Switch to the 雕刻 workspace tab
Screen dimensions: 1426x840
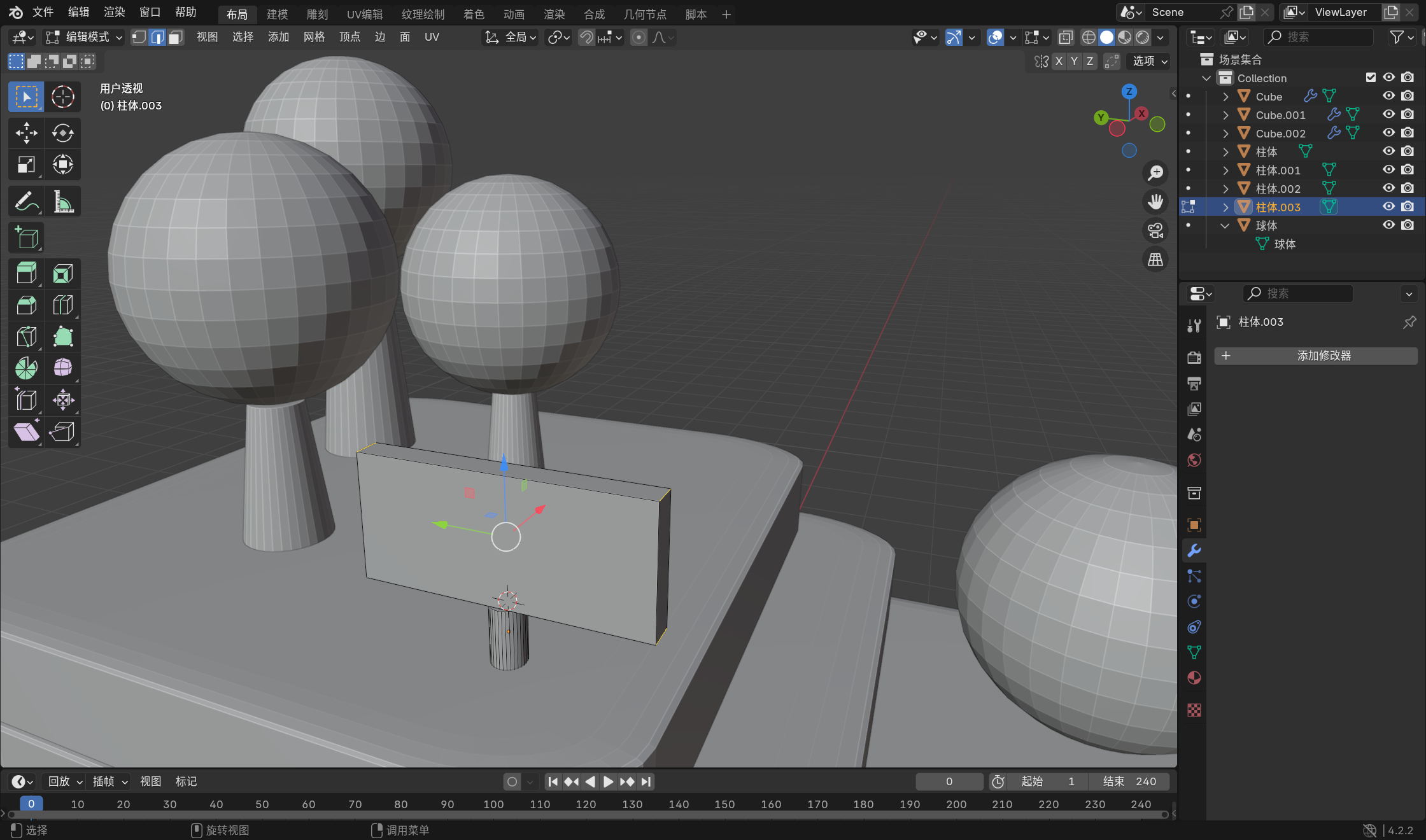(317, 14)
